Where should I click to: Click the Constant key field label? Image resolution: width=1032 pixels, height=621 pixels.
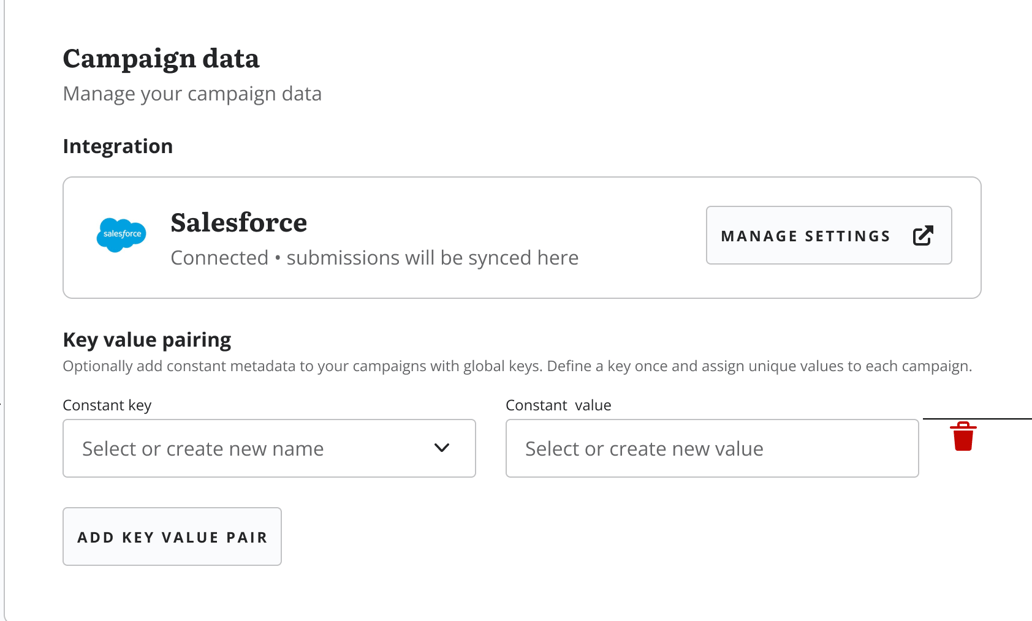coord(107,405)
